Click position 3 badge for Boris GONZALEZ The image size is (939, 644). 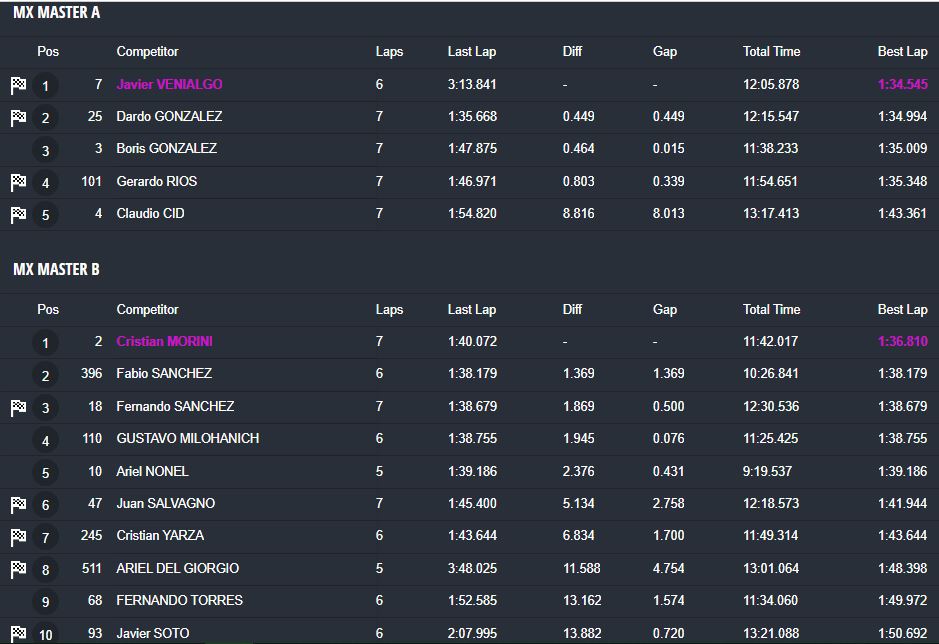coord(45,151)
